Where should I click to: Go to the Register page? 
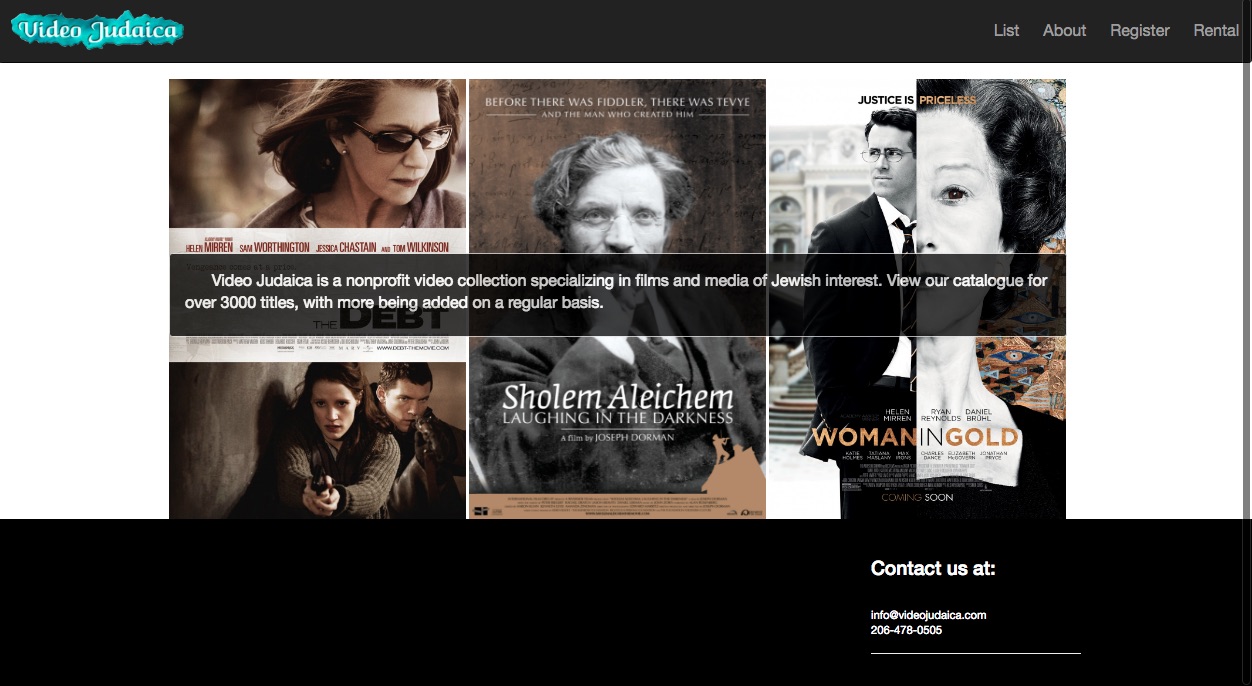click(x=1139, y=31)
